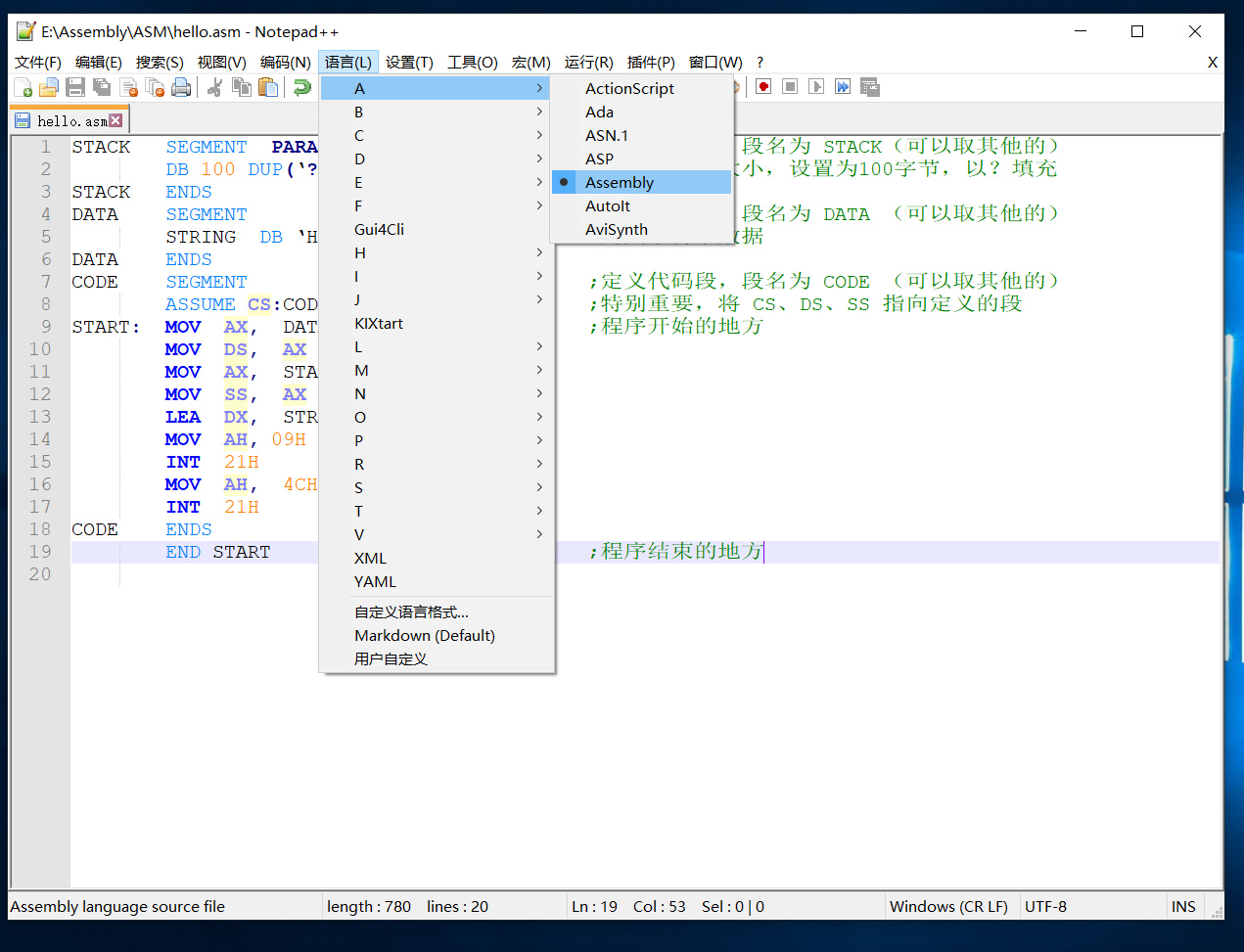This screenshot has height=952, width=1244.
Task: Select Markdown (Default) language
Action: [x=437, y=635]
